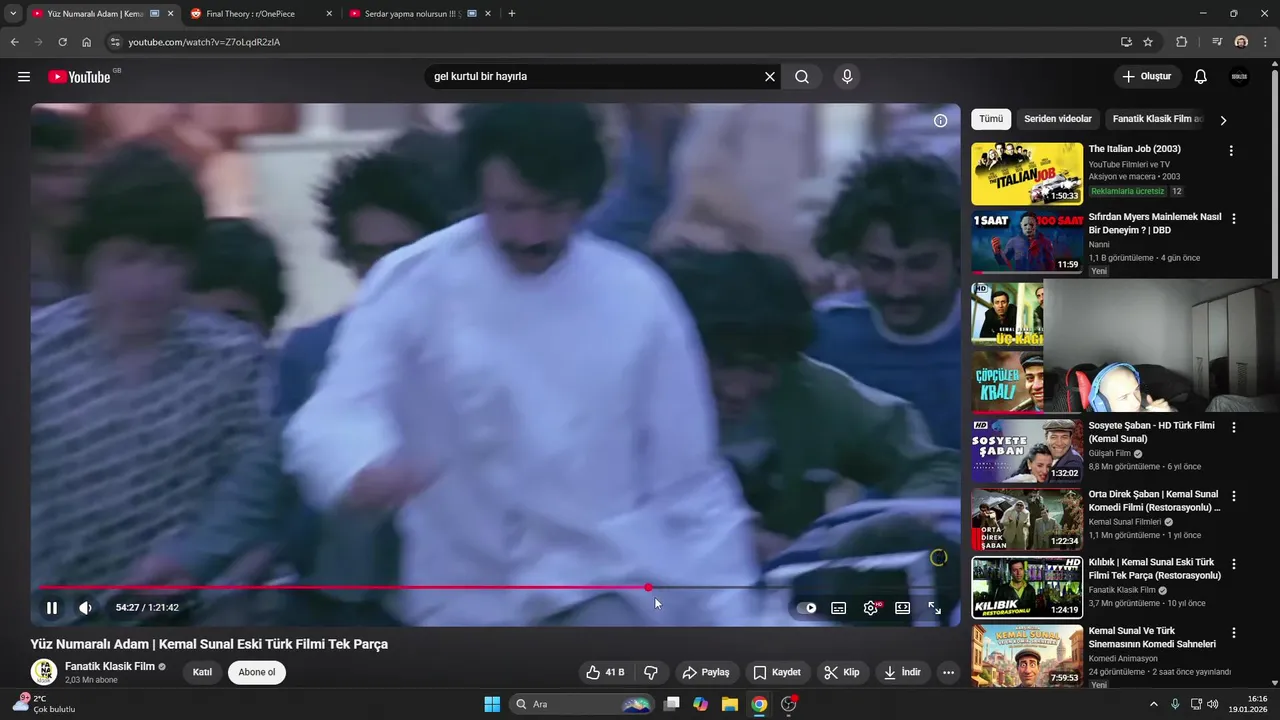The image size is (1280, 720).
Task: Share the video with Paylaş
Action: [705, 672]
